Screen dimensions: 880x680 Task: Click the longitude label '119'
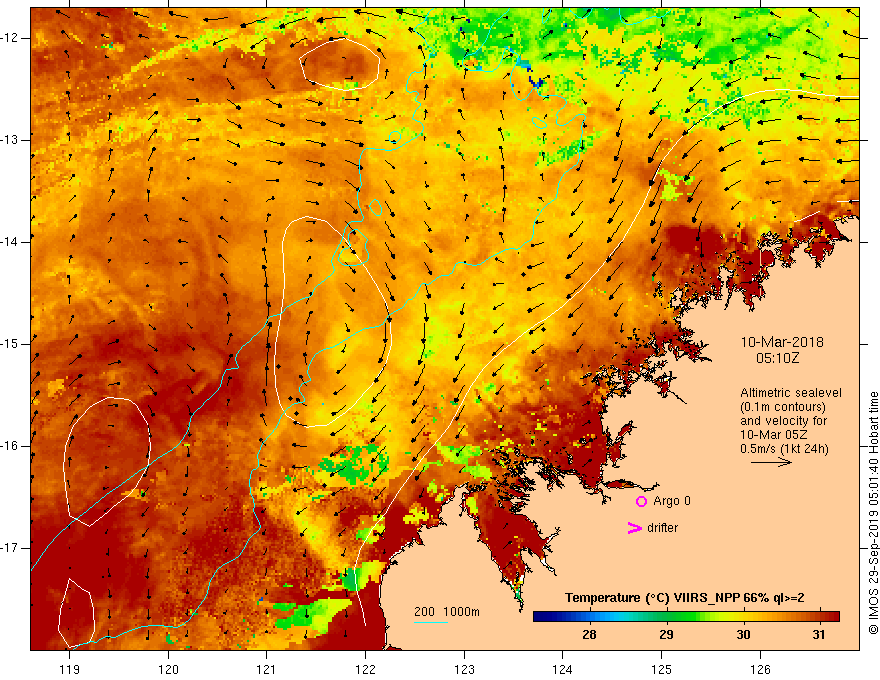point(69,669)
